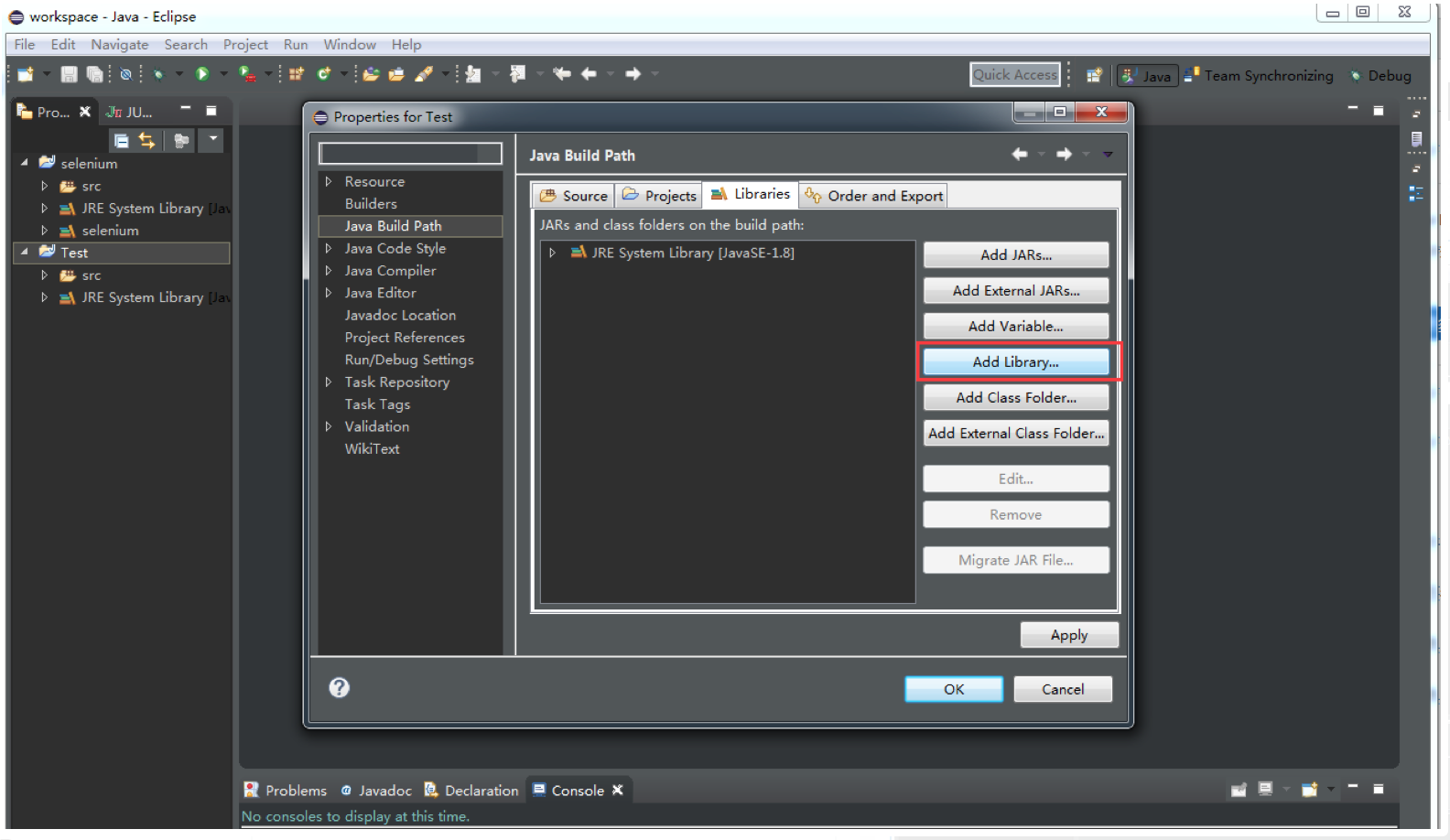
Task: Click the Run Last Tool (external tools) icon
Action: [x=247, y=74]
